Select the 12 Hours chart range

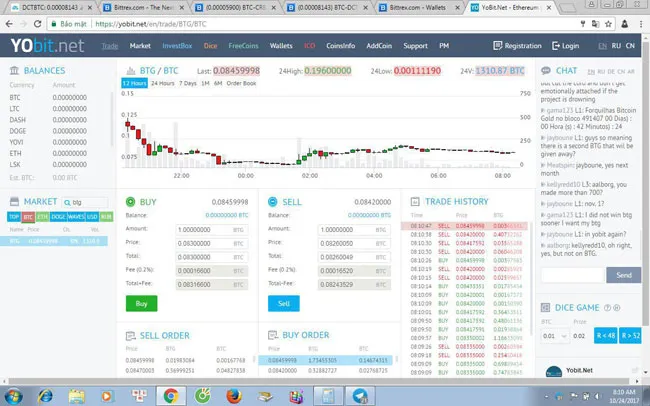(x=134, y=83)
